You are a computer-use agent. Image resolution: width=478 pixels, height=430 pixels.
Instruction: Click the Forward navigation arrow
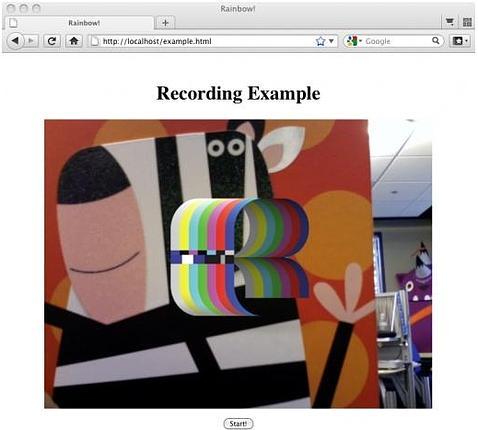pos(32,41)
